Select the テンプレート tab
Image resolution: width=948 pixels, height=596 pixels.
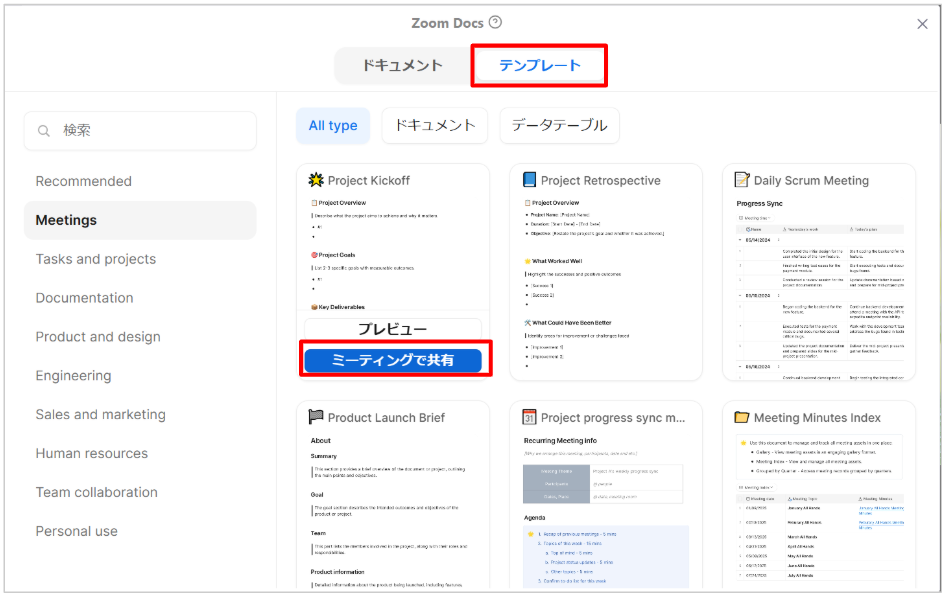[539, 65]
